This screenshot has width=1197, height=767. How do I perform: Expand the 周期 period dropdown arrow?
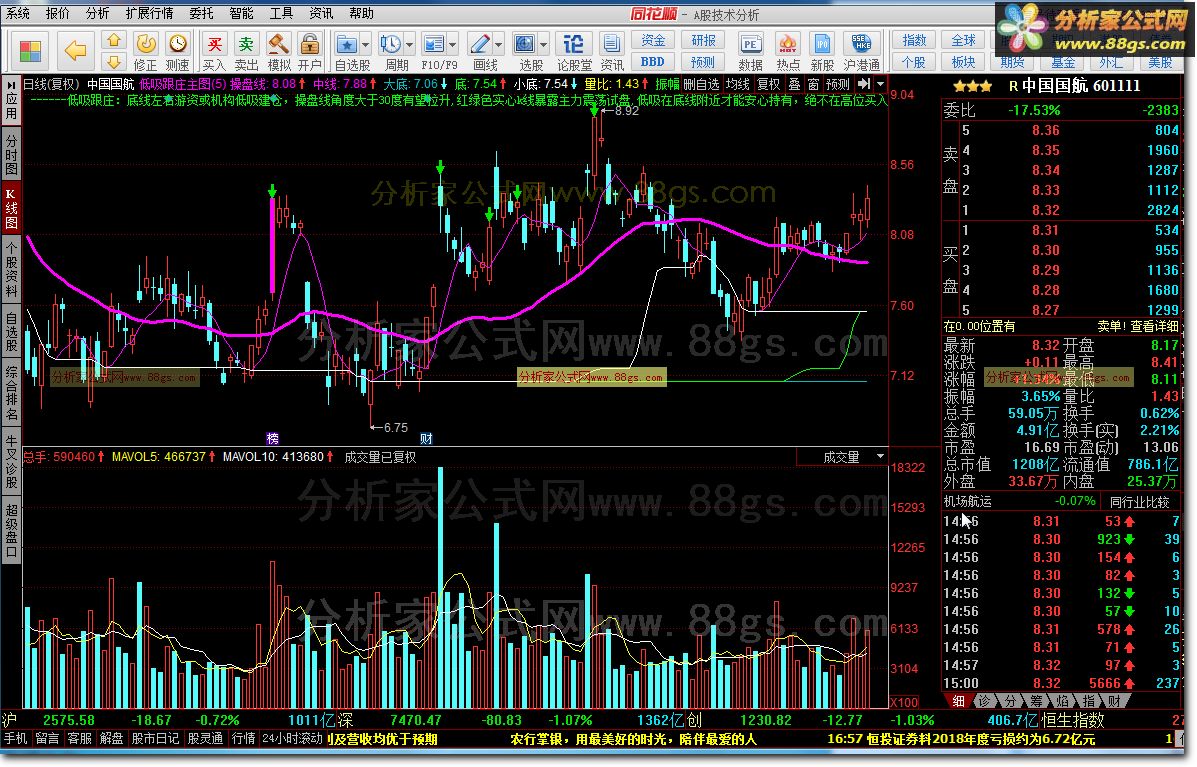pyautogui.click(x=410, y=44)
